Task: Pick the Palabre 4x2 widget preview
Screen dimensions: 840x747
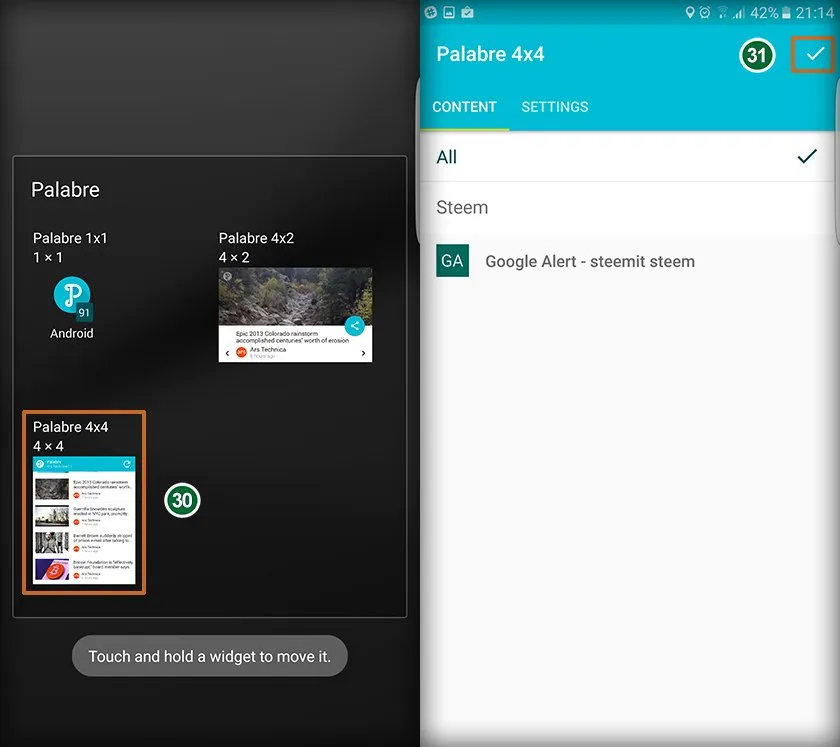Action: [x=295, y=315]
